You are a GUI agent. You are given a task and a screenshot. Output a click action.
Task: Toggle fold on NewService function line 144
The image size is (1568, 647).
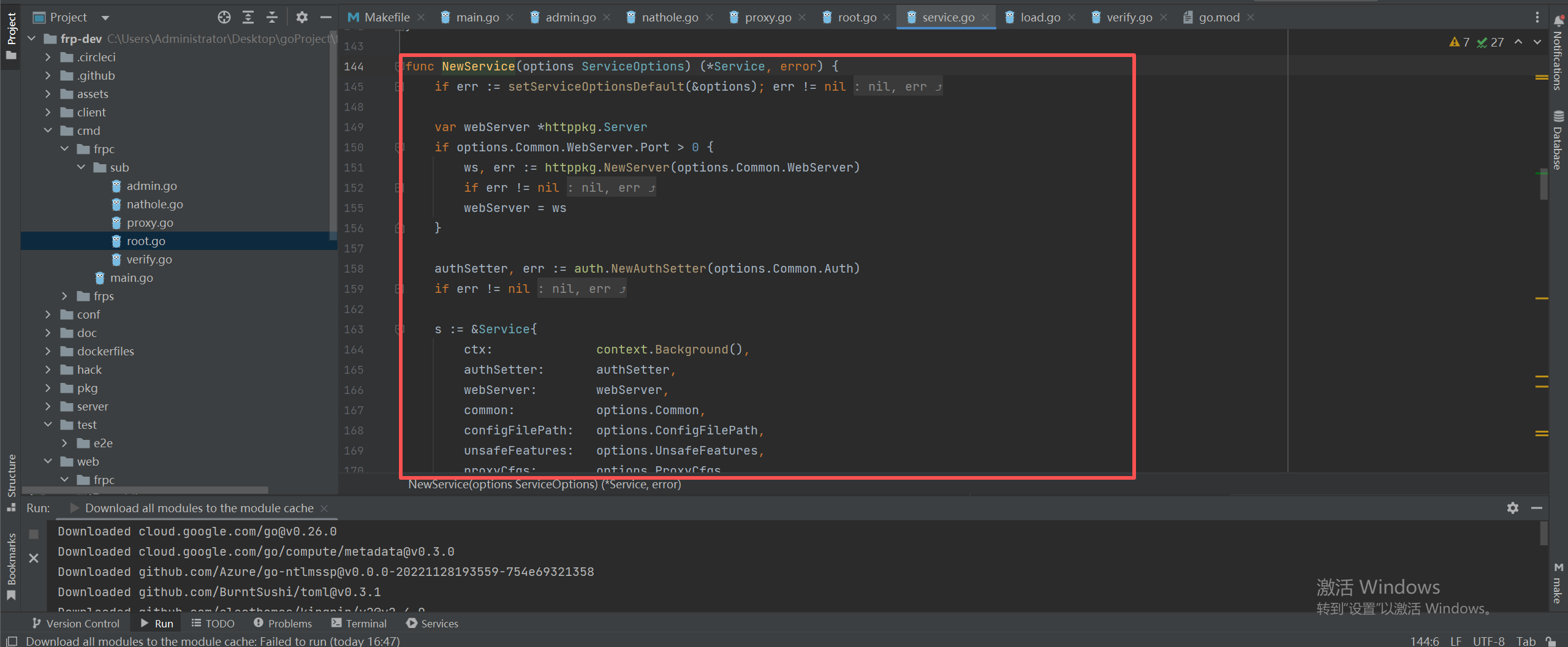click(x=399, y=66)
